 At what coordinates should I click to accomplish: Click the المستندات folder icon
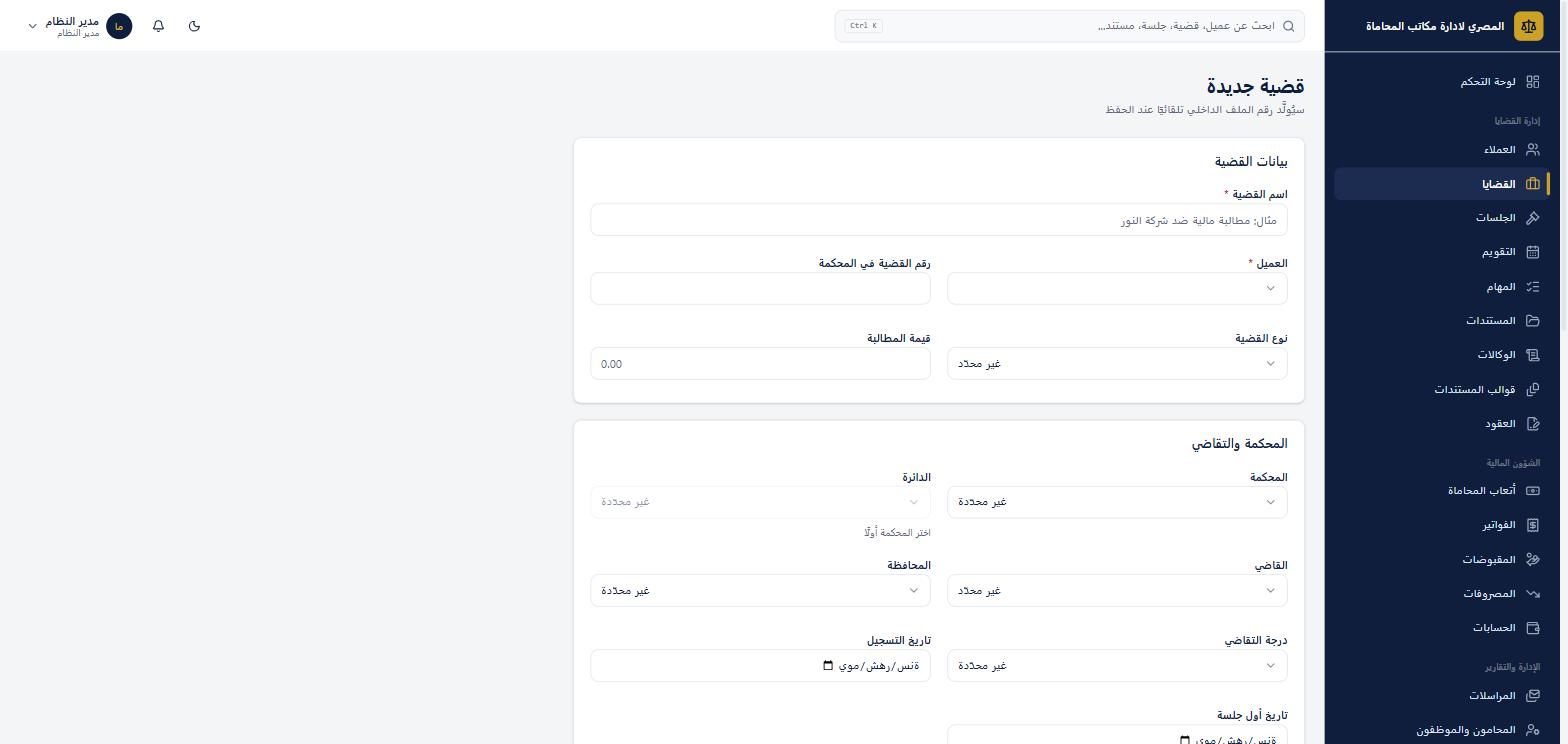(1533, 321)
